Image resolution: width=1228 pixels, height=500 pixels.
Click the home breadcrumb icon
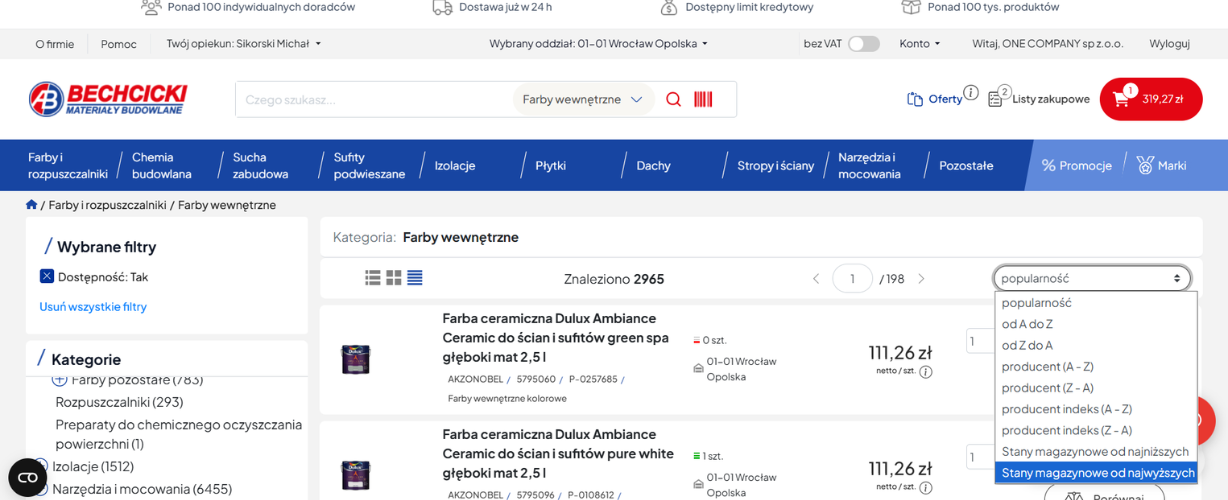31,205
